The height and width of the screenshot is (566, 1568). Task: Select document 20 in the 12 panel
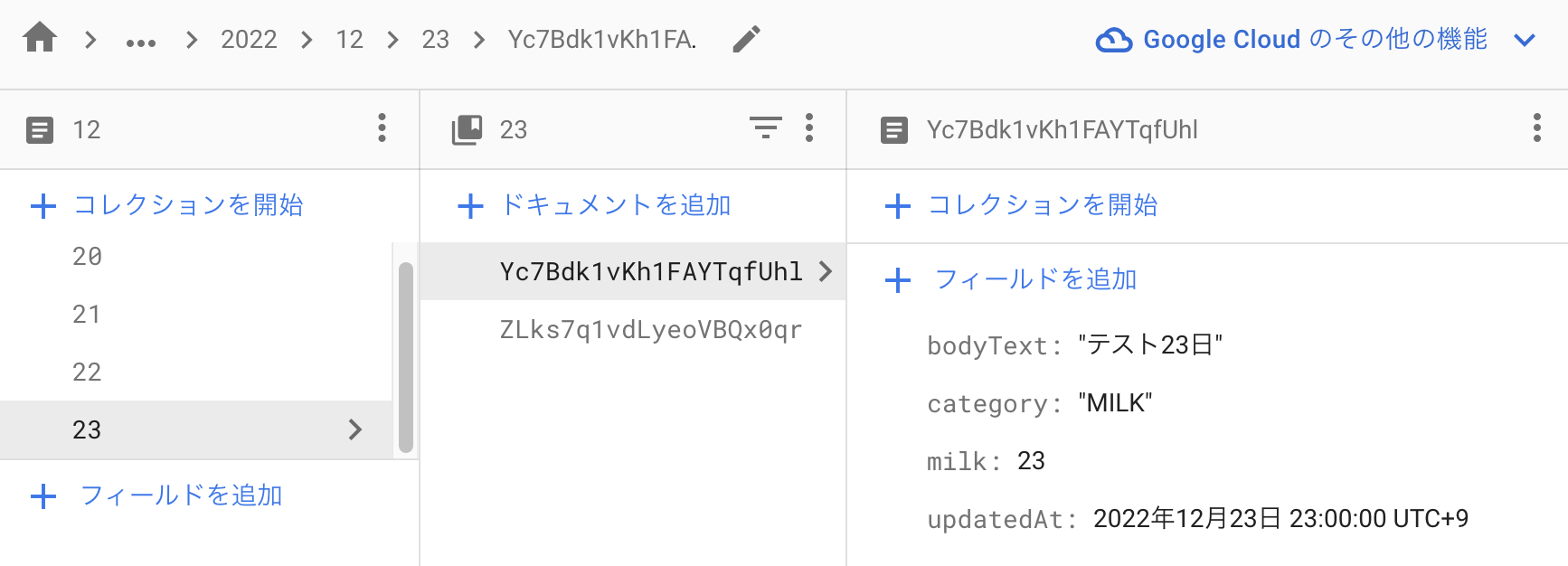click(x=87, y=257)
